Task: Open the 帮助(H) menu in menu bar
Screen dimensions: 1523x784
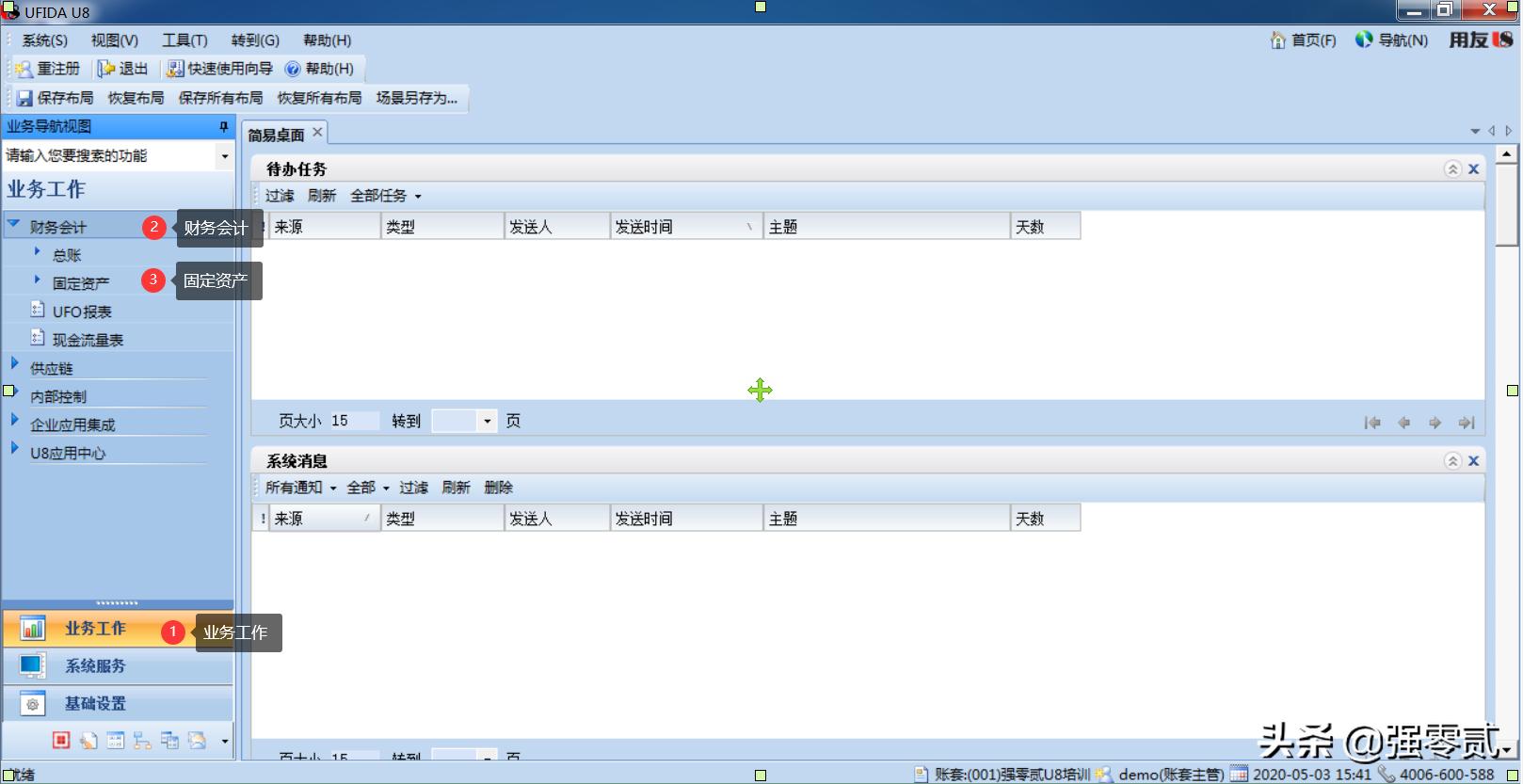Action: coord(327,40)
